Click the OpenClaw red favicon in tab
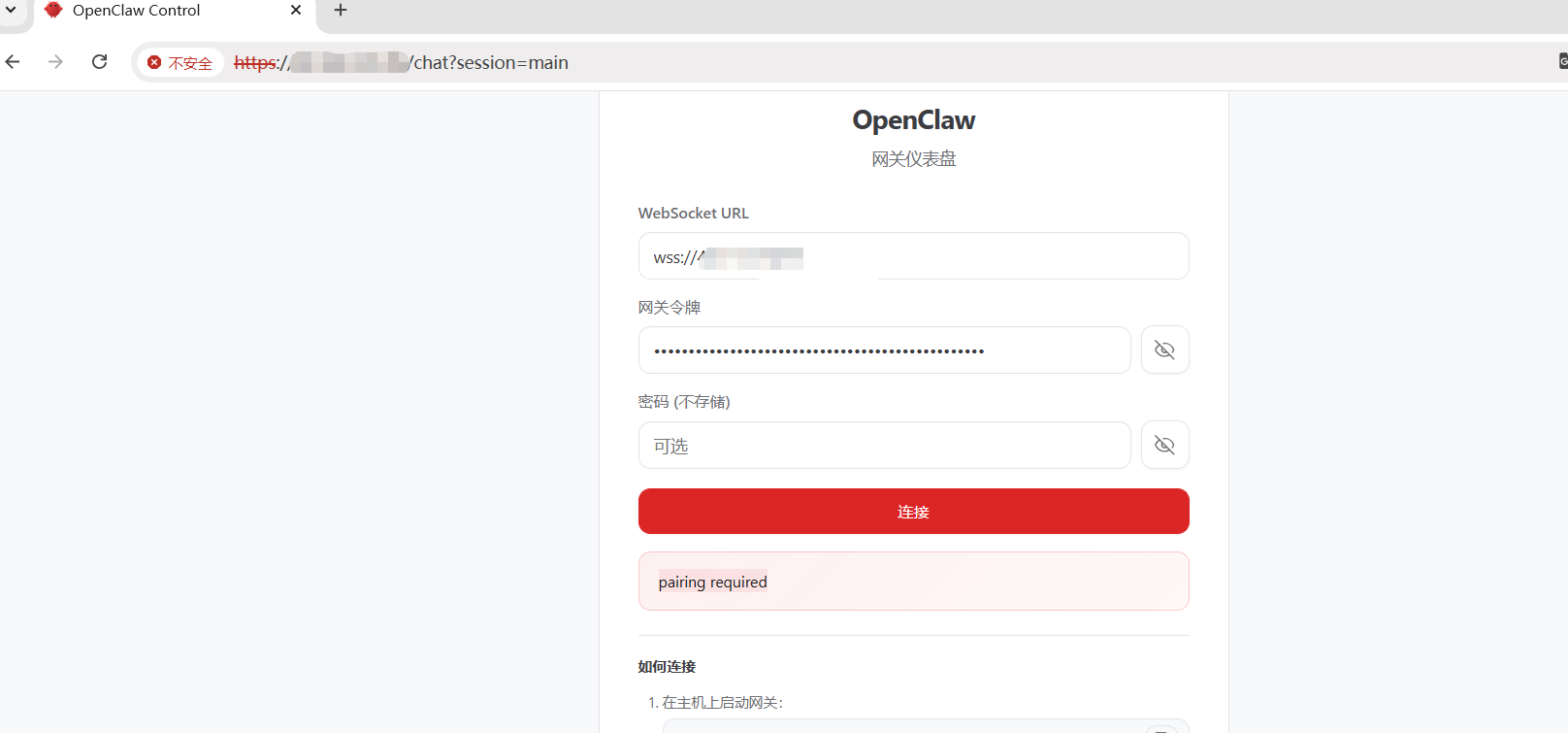This screenshot has width=1568, height=733. (x=53, y=10)
